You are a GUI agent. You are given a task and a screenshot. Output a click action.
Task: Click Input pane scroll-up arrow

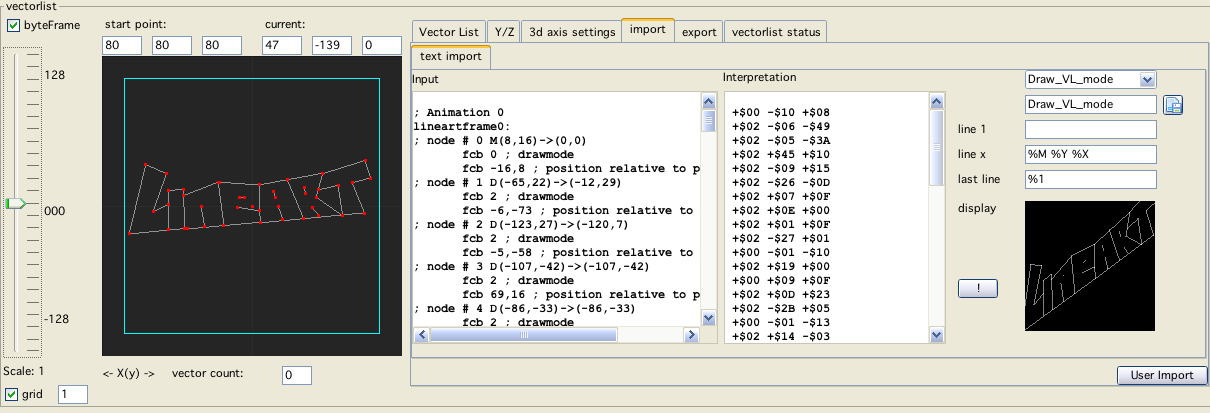coord(709,102)
